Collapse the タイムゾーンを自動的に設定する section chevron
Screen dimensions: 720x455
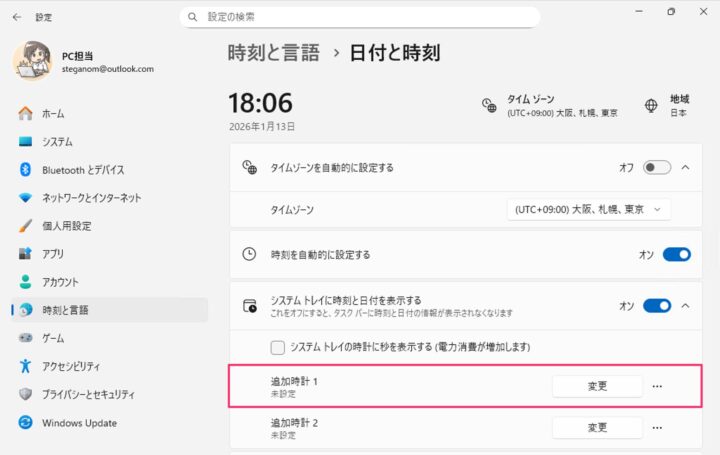coord(686,167)
